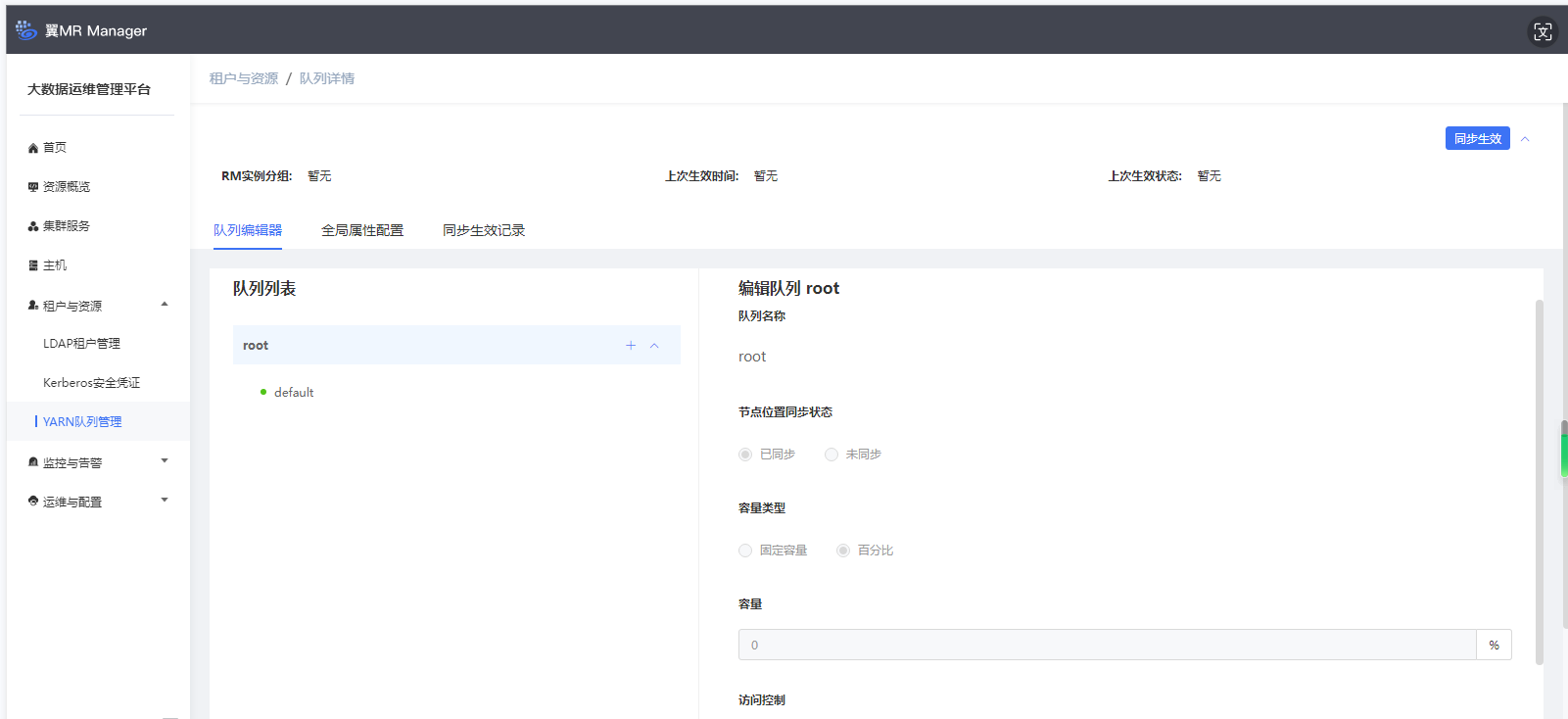Click the 运维与配置 gear icon
1568x719 pixels.
pyautogui.click(x=33, y=501)
